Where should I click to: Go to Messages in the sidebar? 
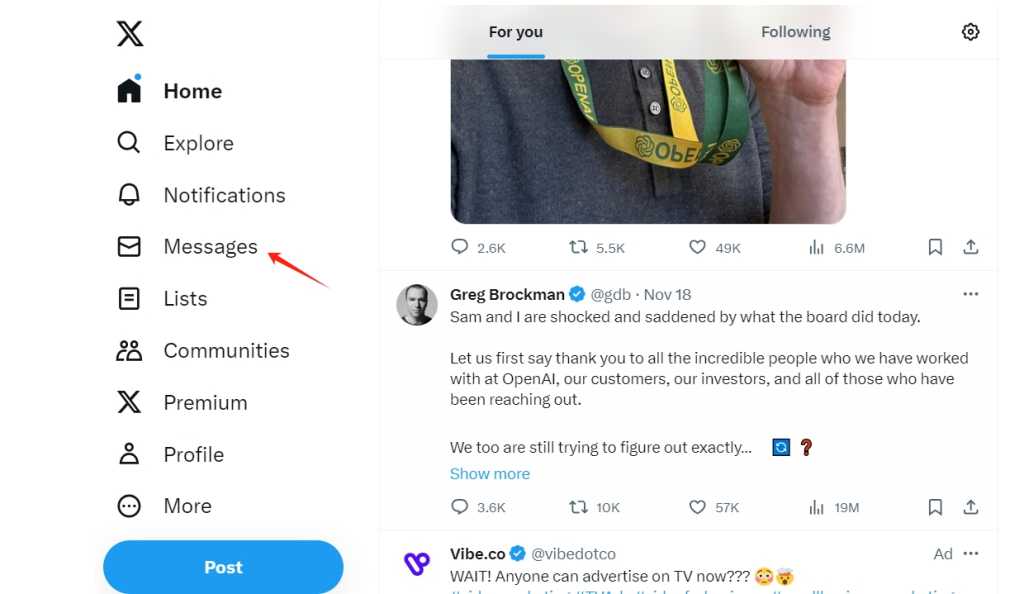pos(210,247)
